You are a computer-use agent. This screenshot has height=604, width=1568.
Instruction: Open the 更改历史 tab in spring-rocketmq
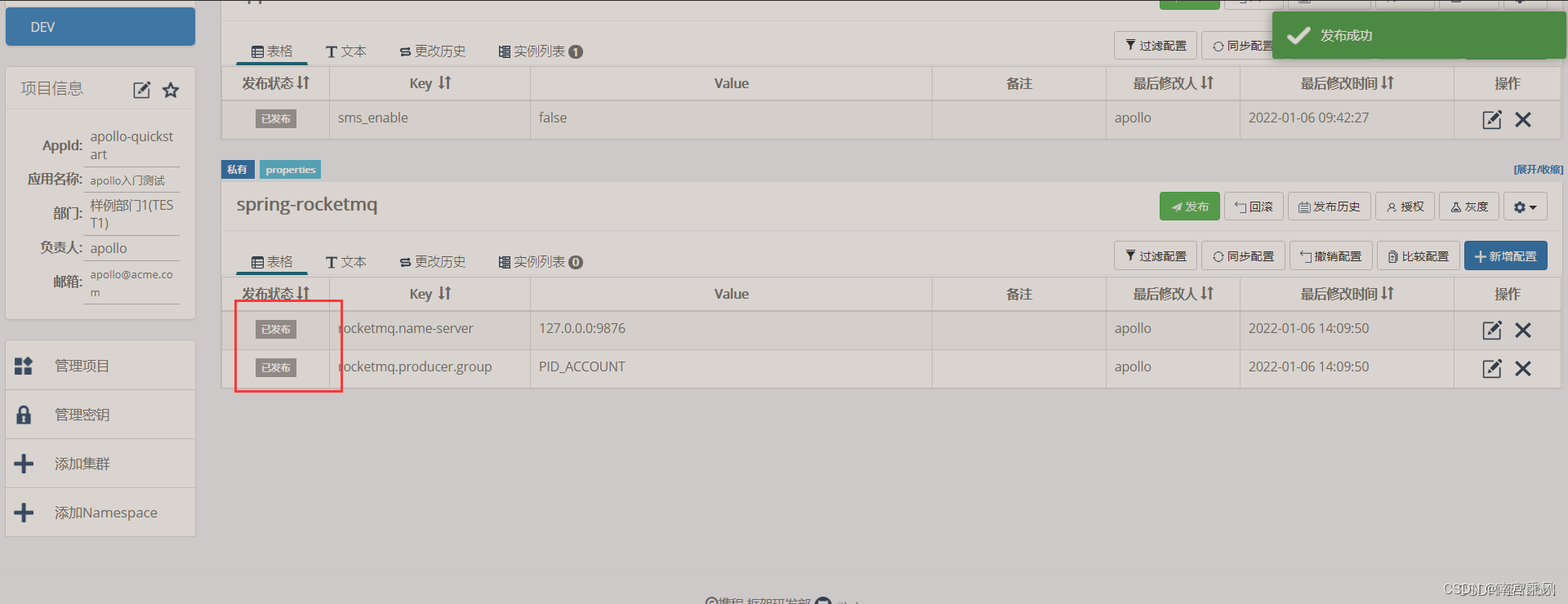pos(433,262)
